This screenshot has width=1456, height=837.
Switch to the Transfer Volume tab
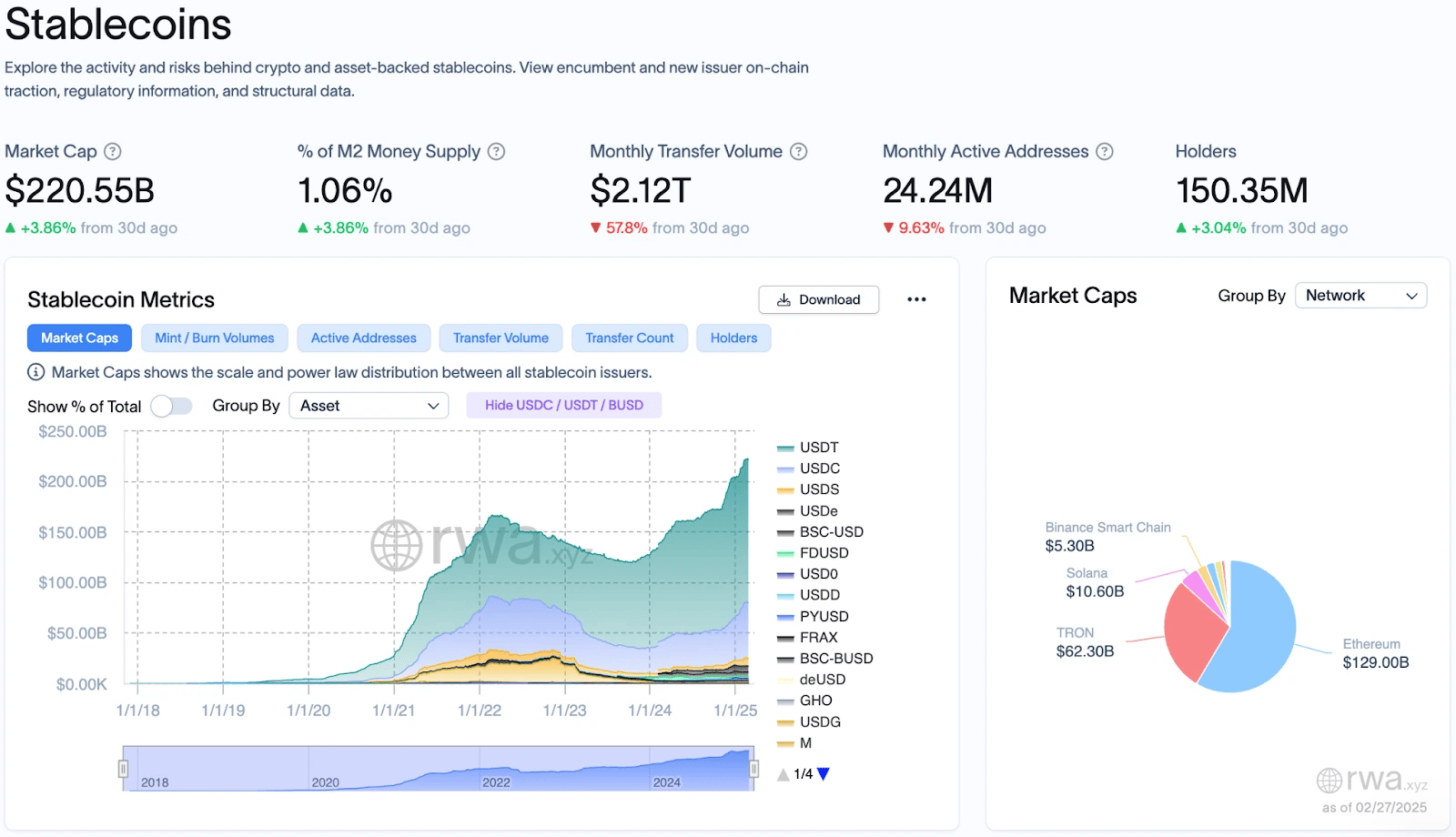500,338
